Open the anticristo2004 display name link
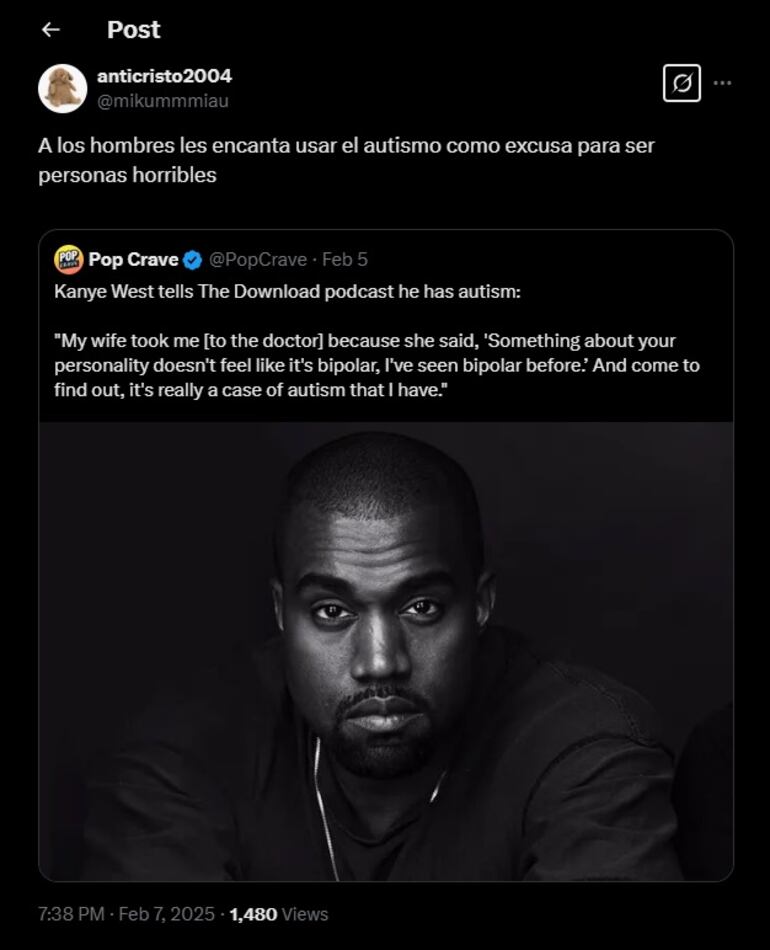 click(x=164, y=76)
